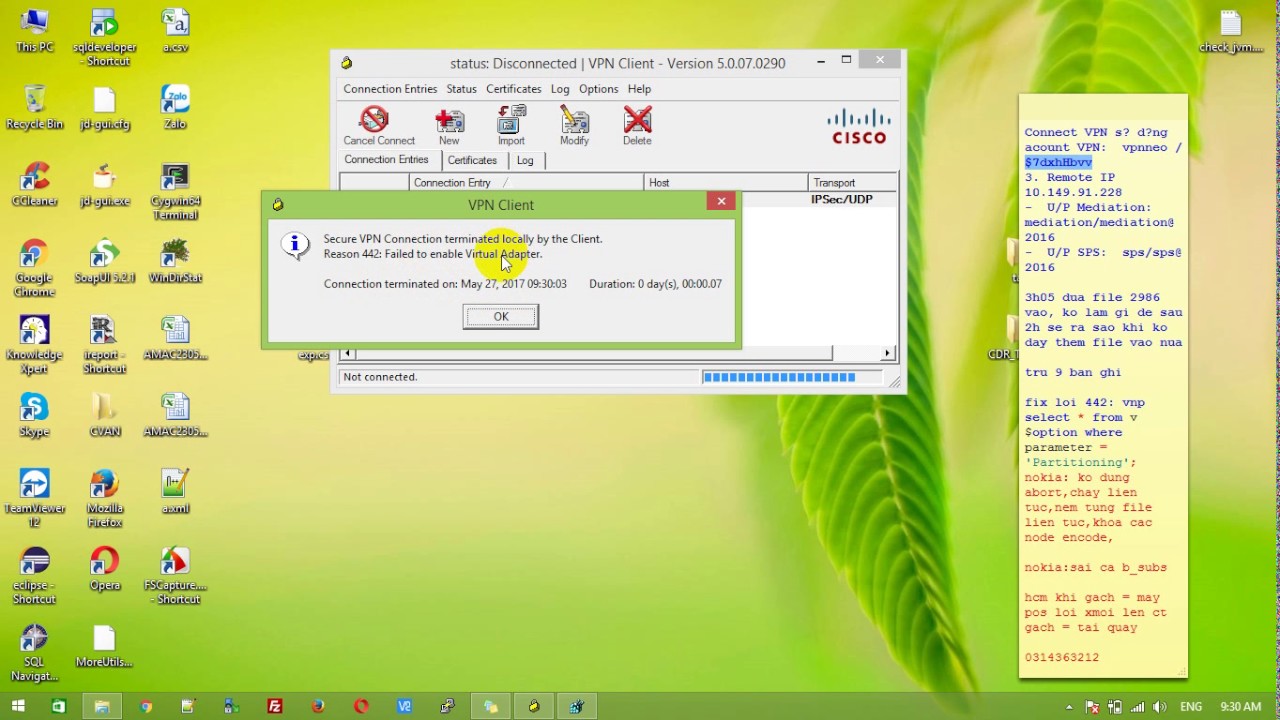Click the 9:30 AM taskbar clock
Screen dimensions: 1280x720
[x=1240, y=706]
